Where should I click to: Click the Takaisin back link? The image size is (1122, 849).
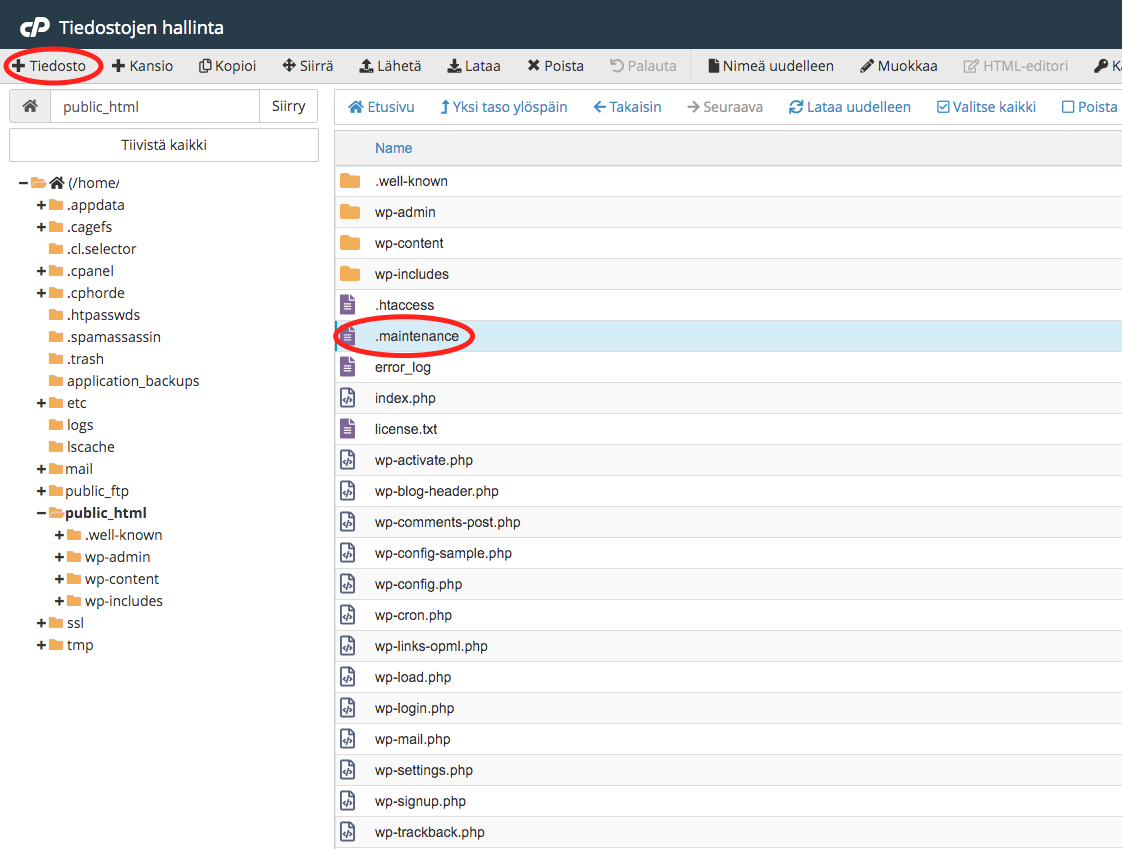tap(627, 107)
